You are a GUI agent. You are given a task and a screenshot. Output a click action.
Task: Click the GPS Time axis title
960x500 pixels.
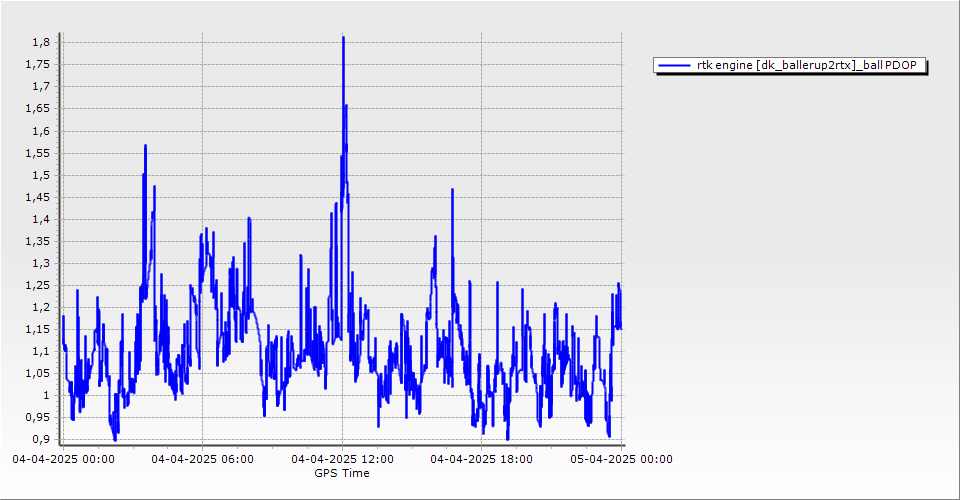pyautogui.click(x=342, y=473)
